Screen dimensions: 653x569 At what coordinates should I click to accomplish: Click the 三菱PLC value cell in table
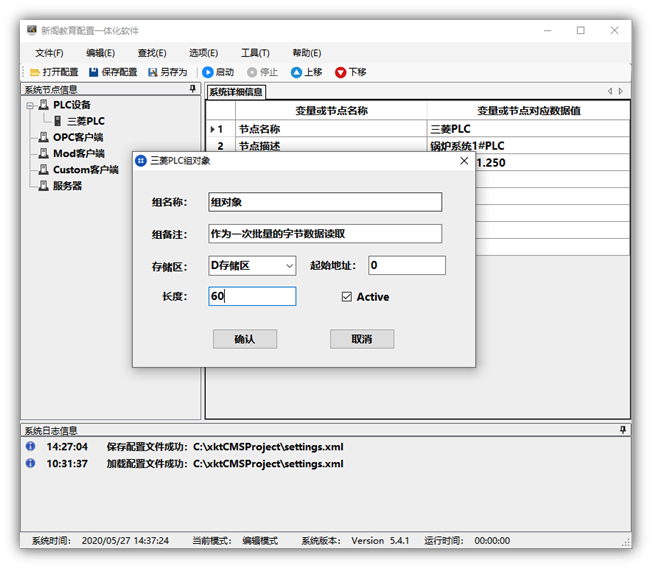528,129
